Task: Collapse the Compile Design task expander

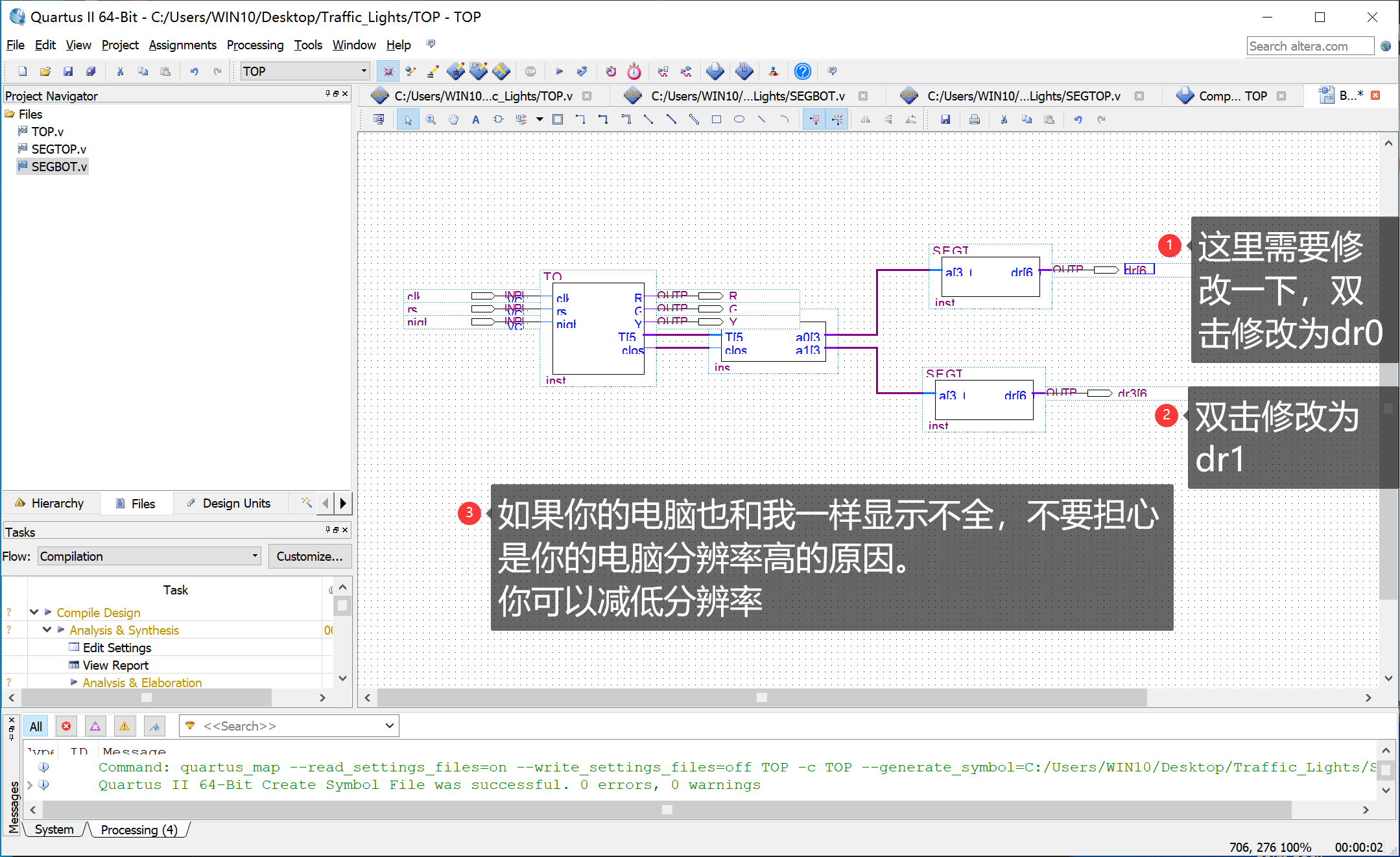Action: [x=34, y=611]
